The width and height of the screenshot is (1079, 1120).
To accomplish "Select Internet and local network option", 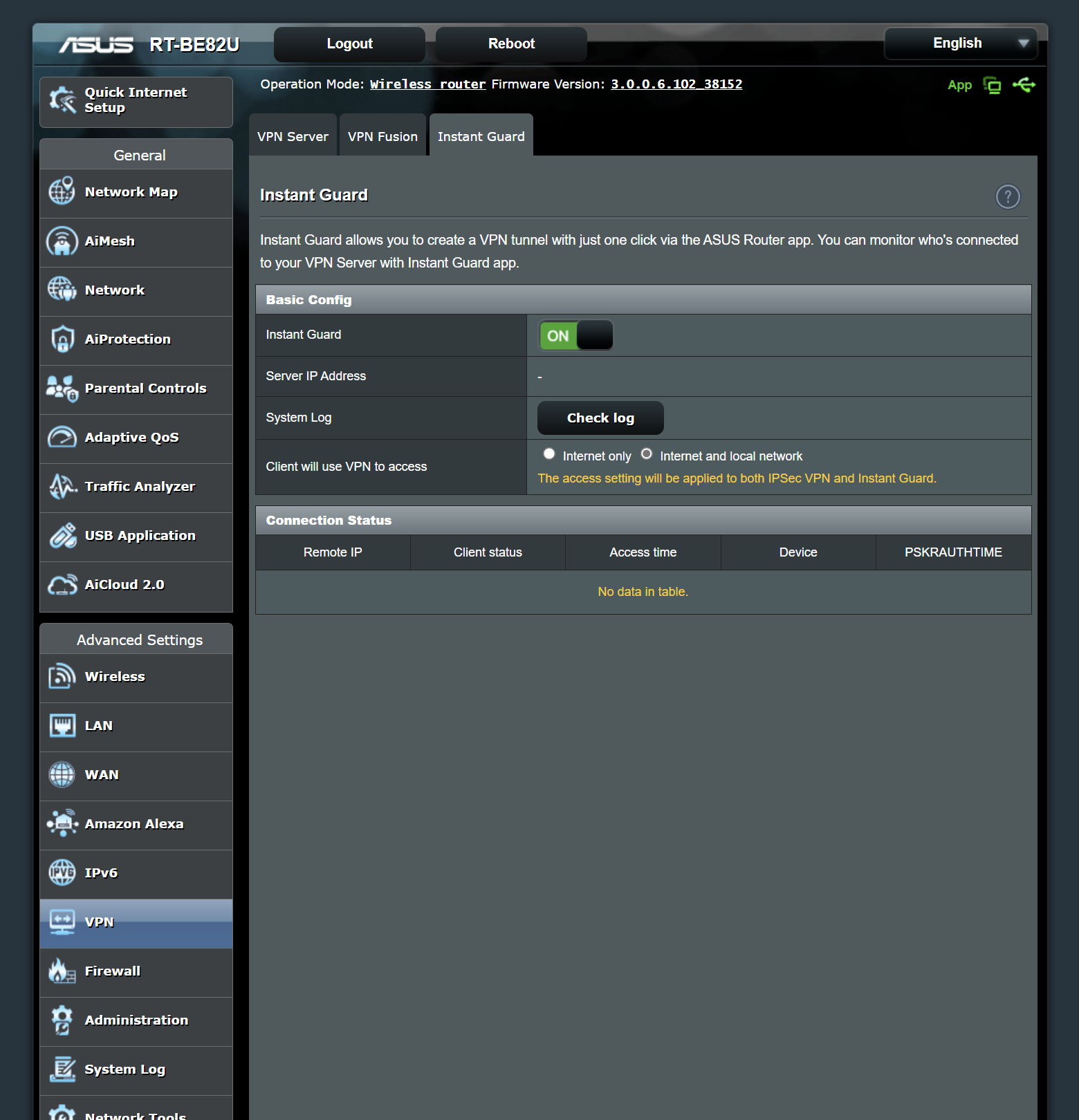I will tap(647, 454).
